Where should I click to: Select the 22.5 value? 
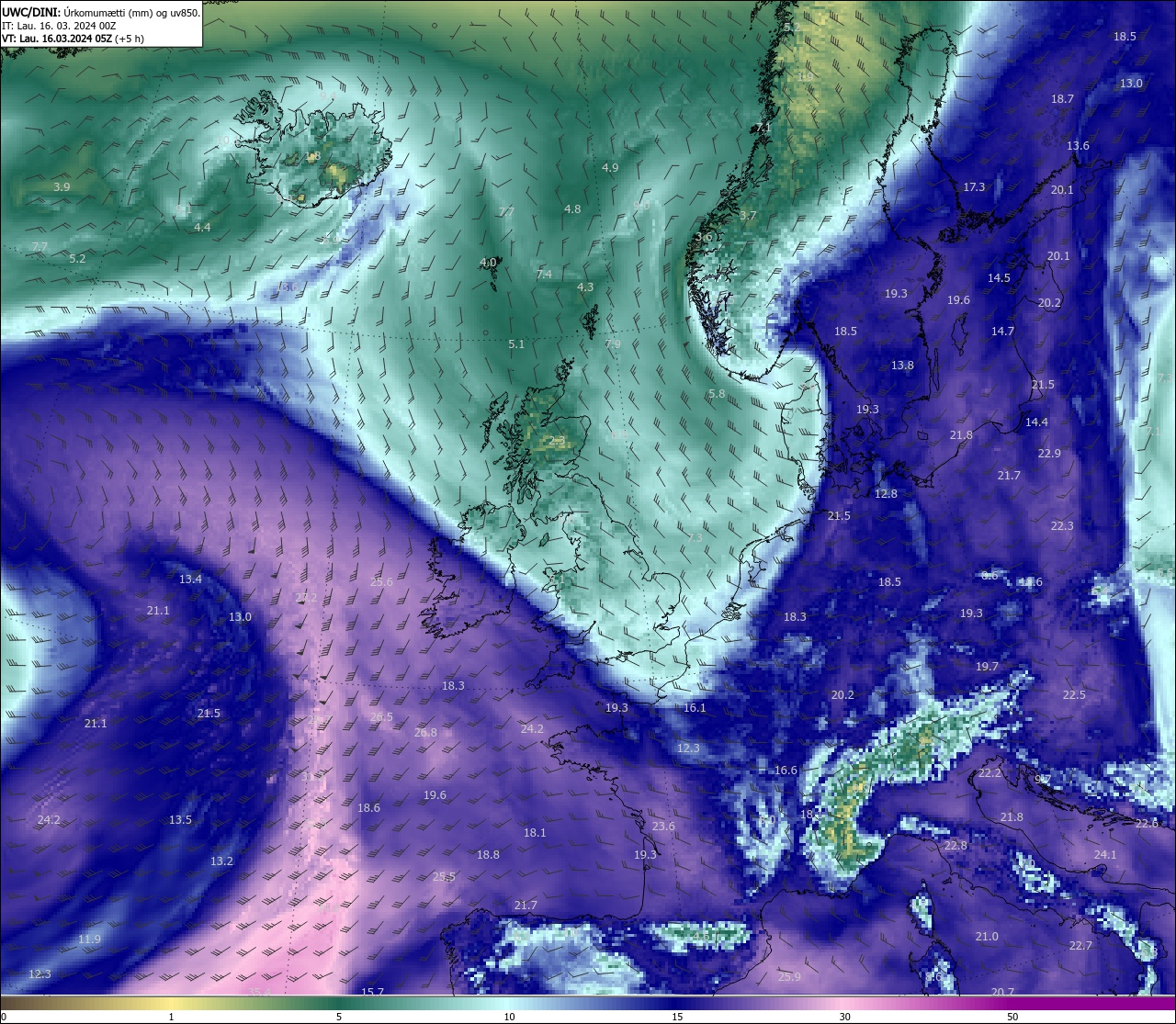tap(1074, 695)
